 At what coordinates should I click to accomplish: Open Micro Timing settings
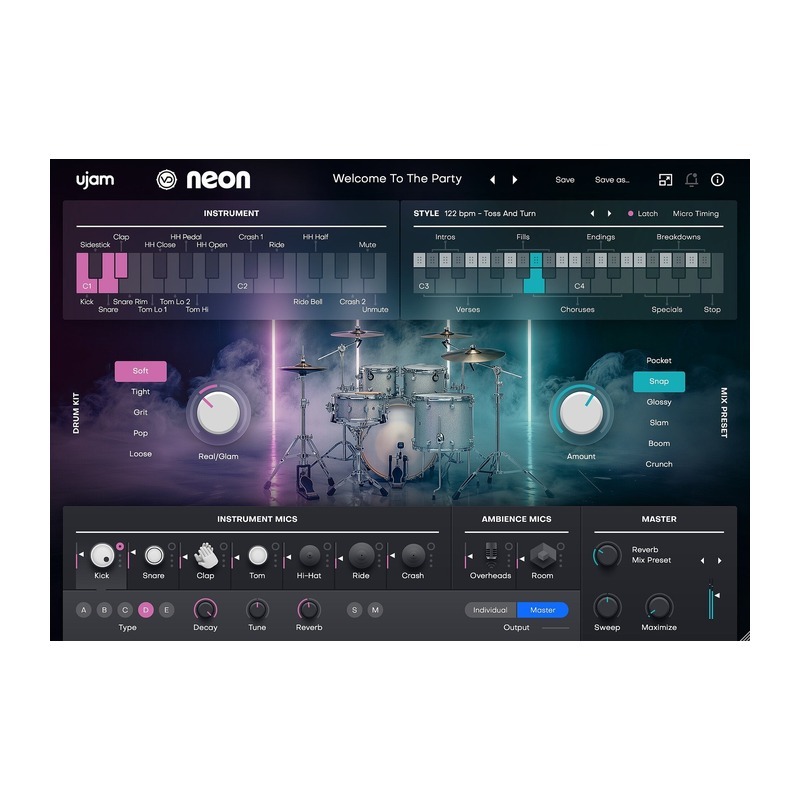pyautogui.click(x=696, y=214)
